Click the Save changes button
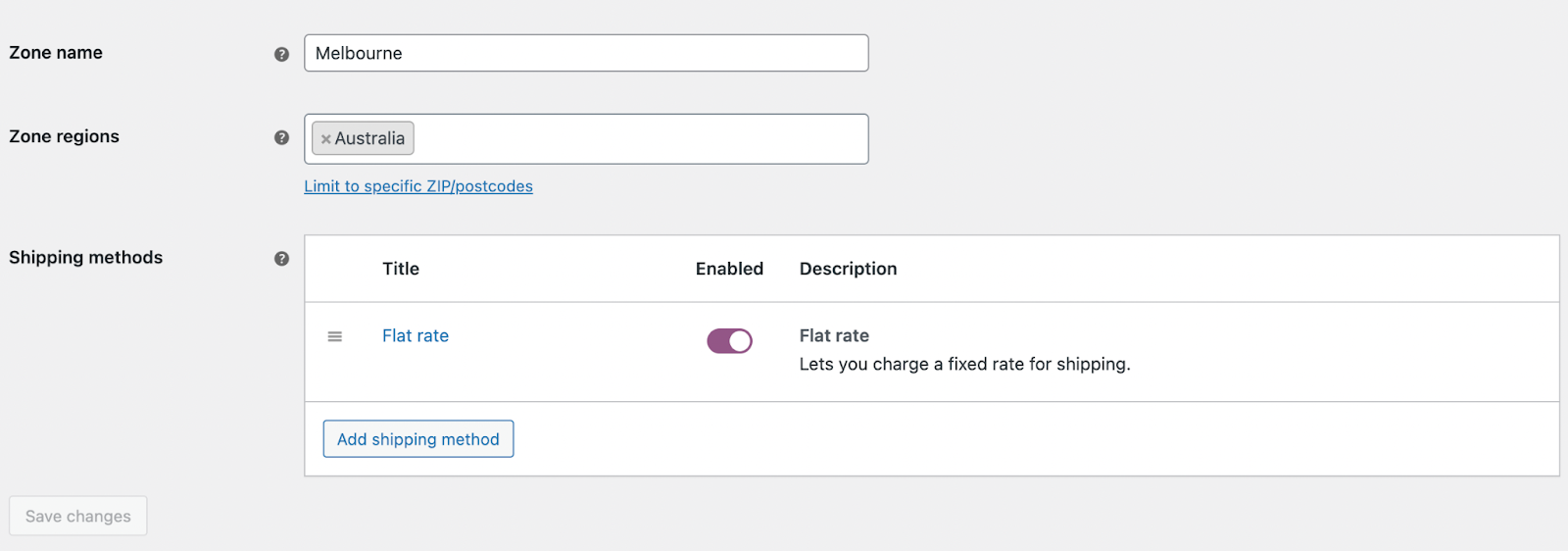 tap(78, 516)
